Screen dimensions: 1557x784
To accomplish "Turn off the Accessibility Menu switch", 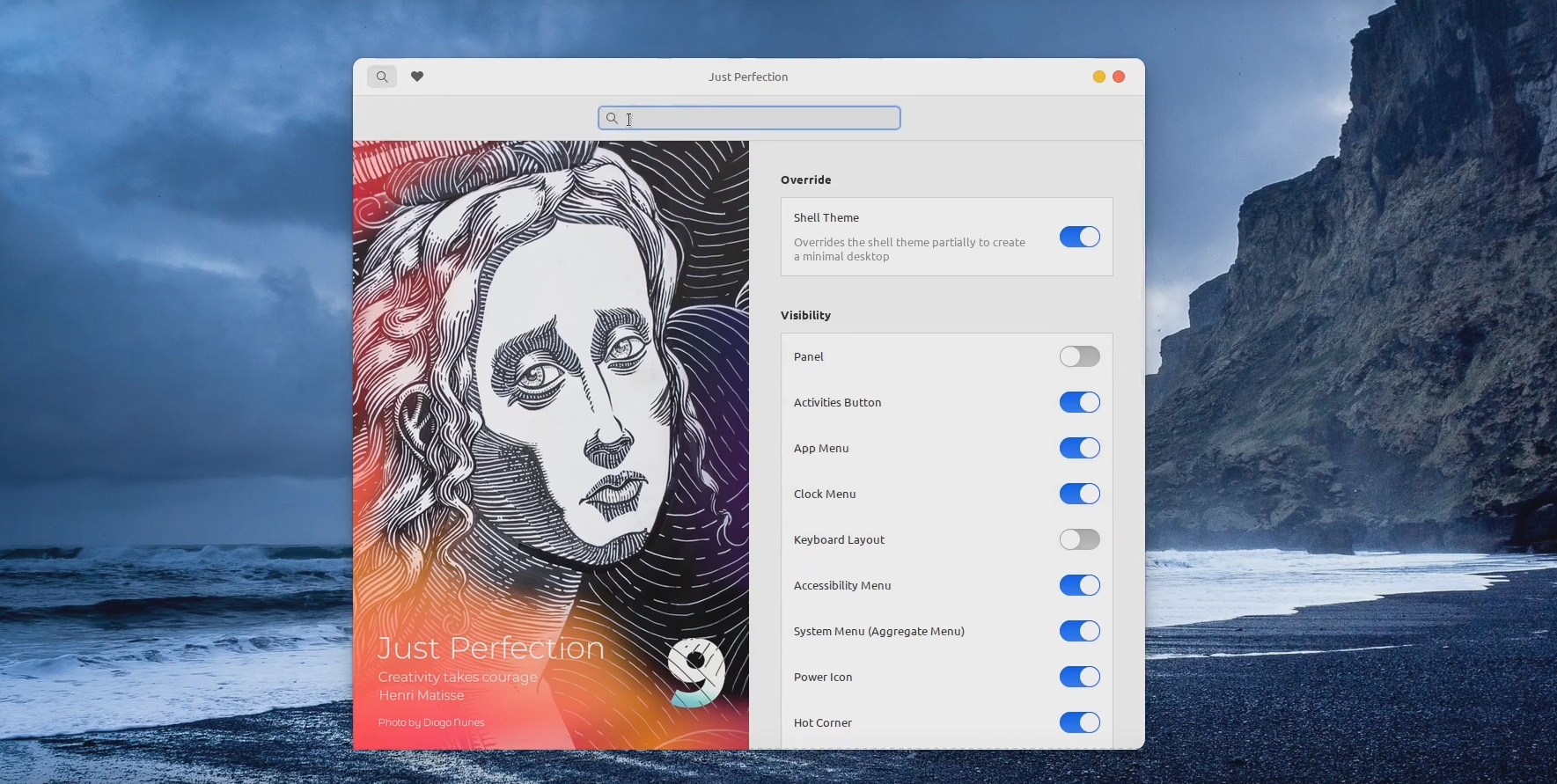I will 1079,585.
